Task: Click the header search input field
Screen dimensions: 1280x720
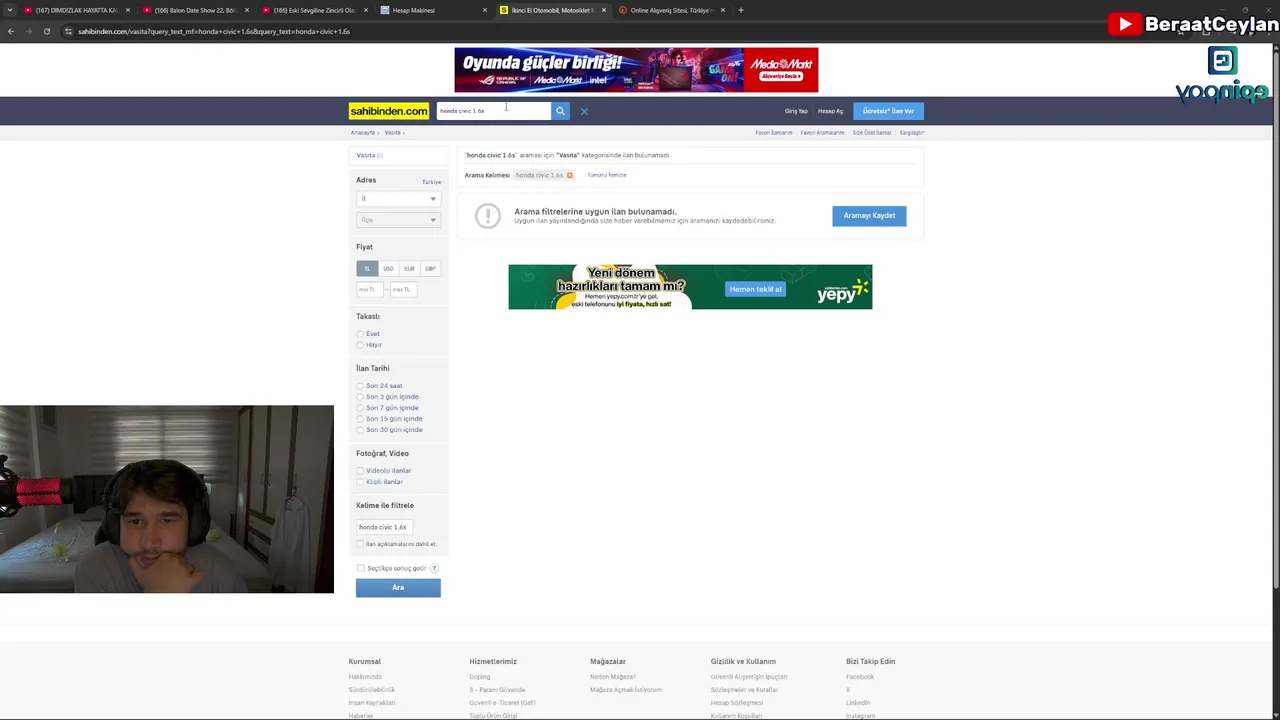Action: [493, 111]
